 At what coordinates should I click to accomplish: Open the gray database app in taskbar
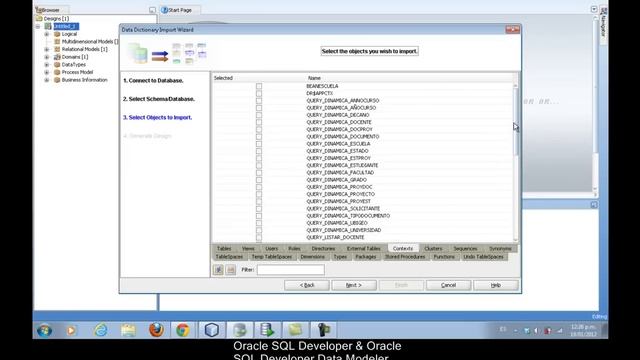click(240, 330)
